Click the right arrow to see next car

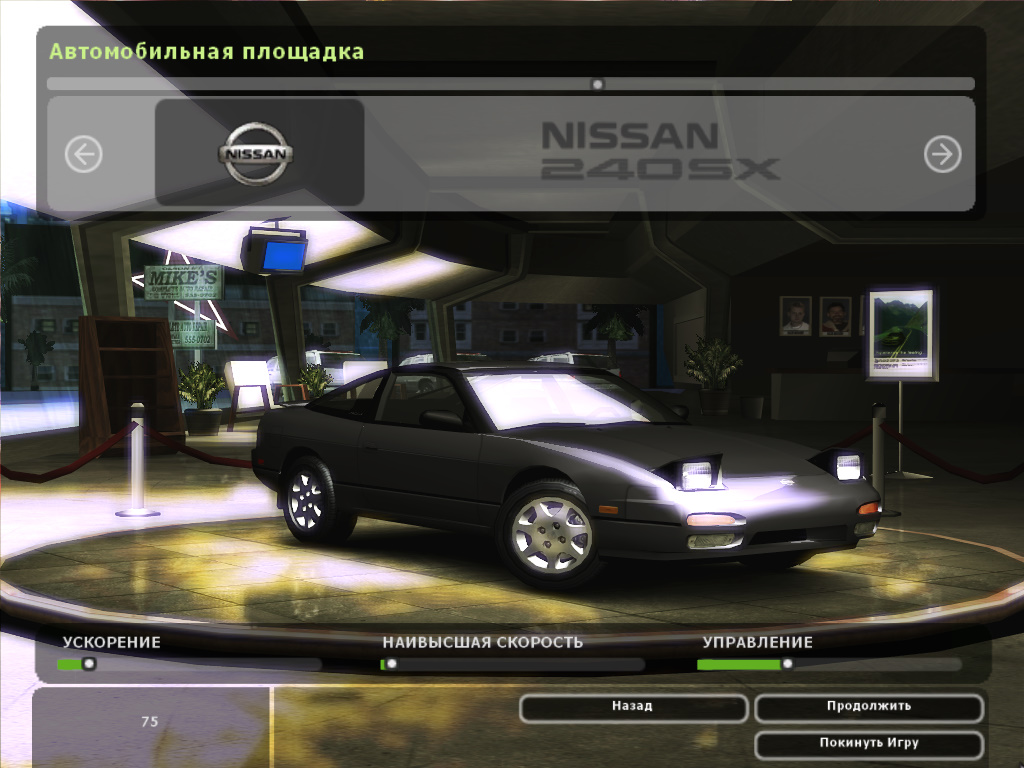[942, 154]
